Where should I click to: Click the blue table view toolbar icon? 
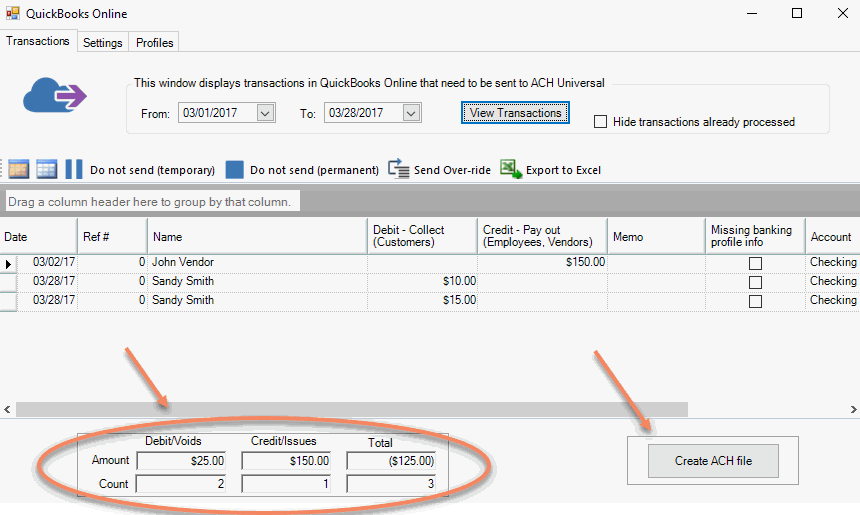click(46, 169)
